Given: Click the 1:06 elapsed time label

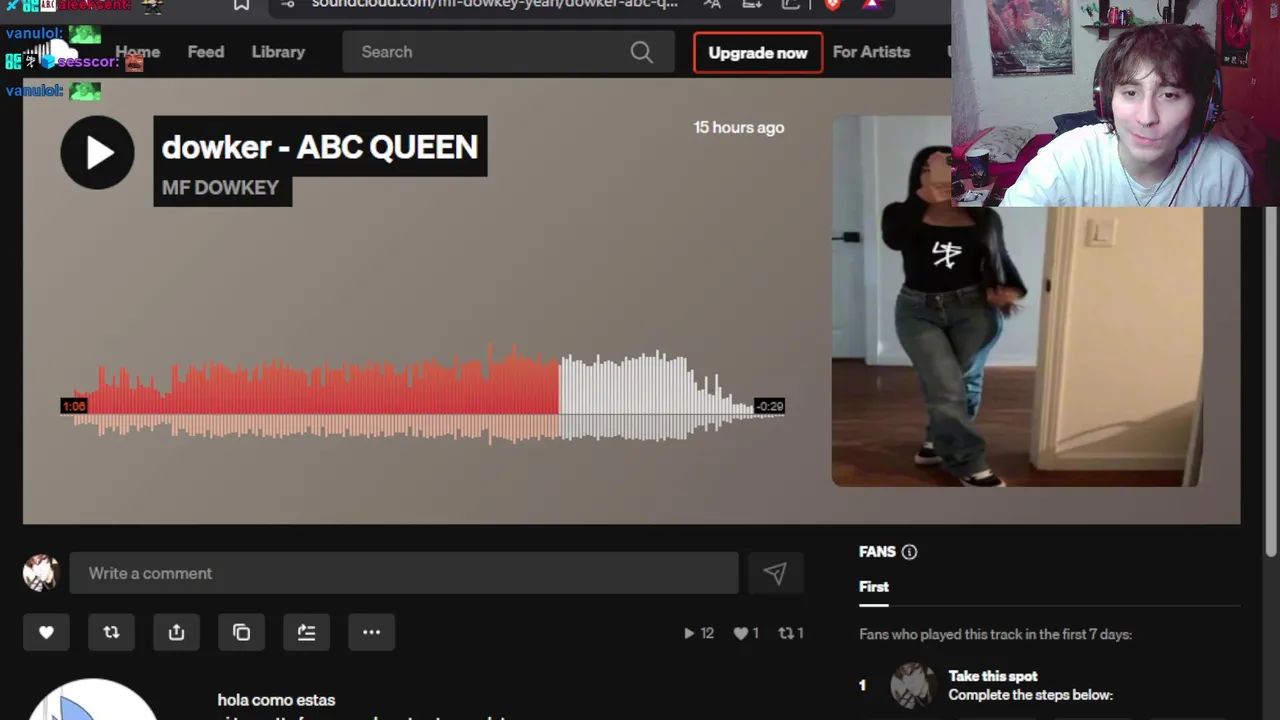Looking at the screenshot, I should 74,406.
